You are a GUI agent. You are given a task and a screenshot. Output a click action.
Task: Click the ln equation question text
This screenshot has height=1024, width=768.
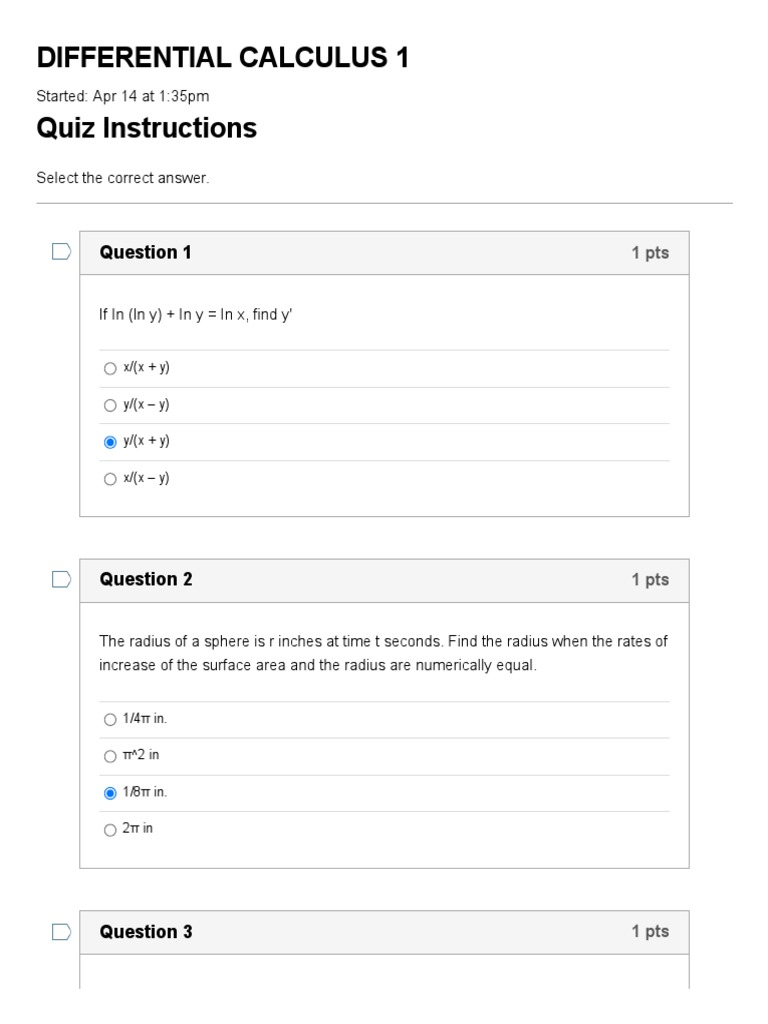tap(195, 315)
